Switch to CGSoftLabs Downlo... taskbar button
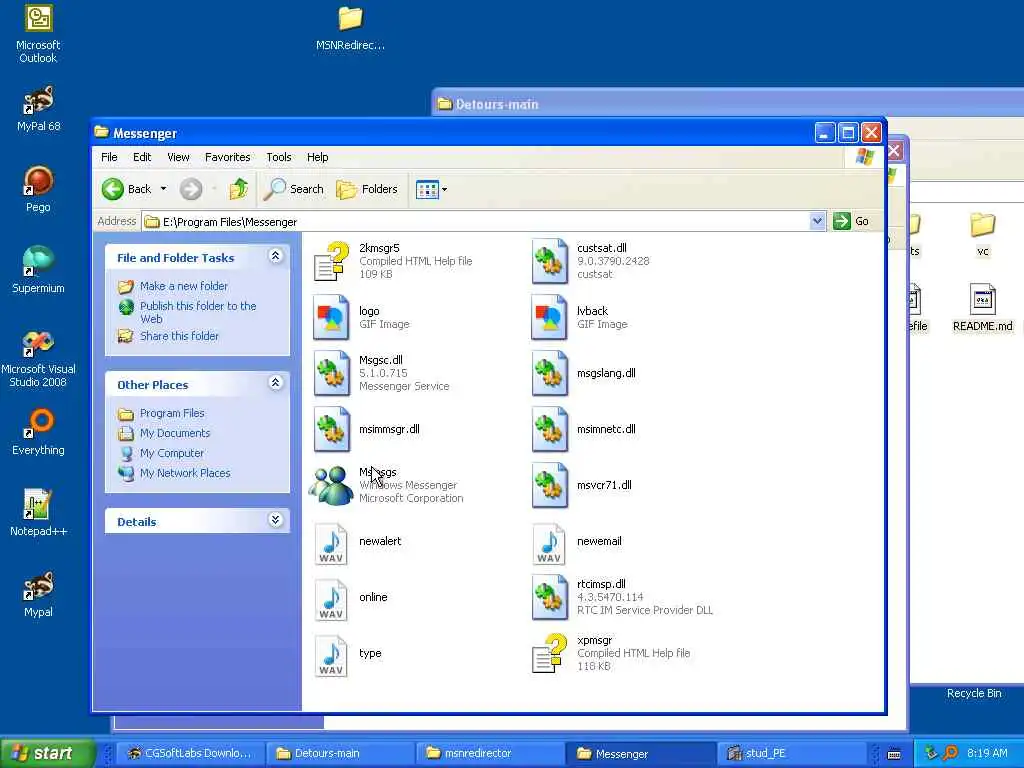Screen dimensions: 1024x768 [x=190, y=754]
